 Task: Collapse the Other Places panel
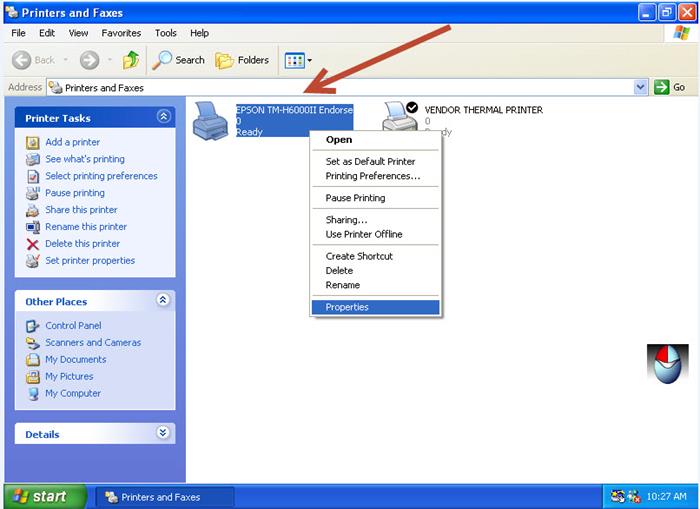(x=163, y=300)
